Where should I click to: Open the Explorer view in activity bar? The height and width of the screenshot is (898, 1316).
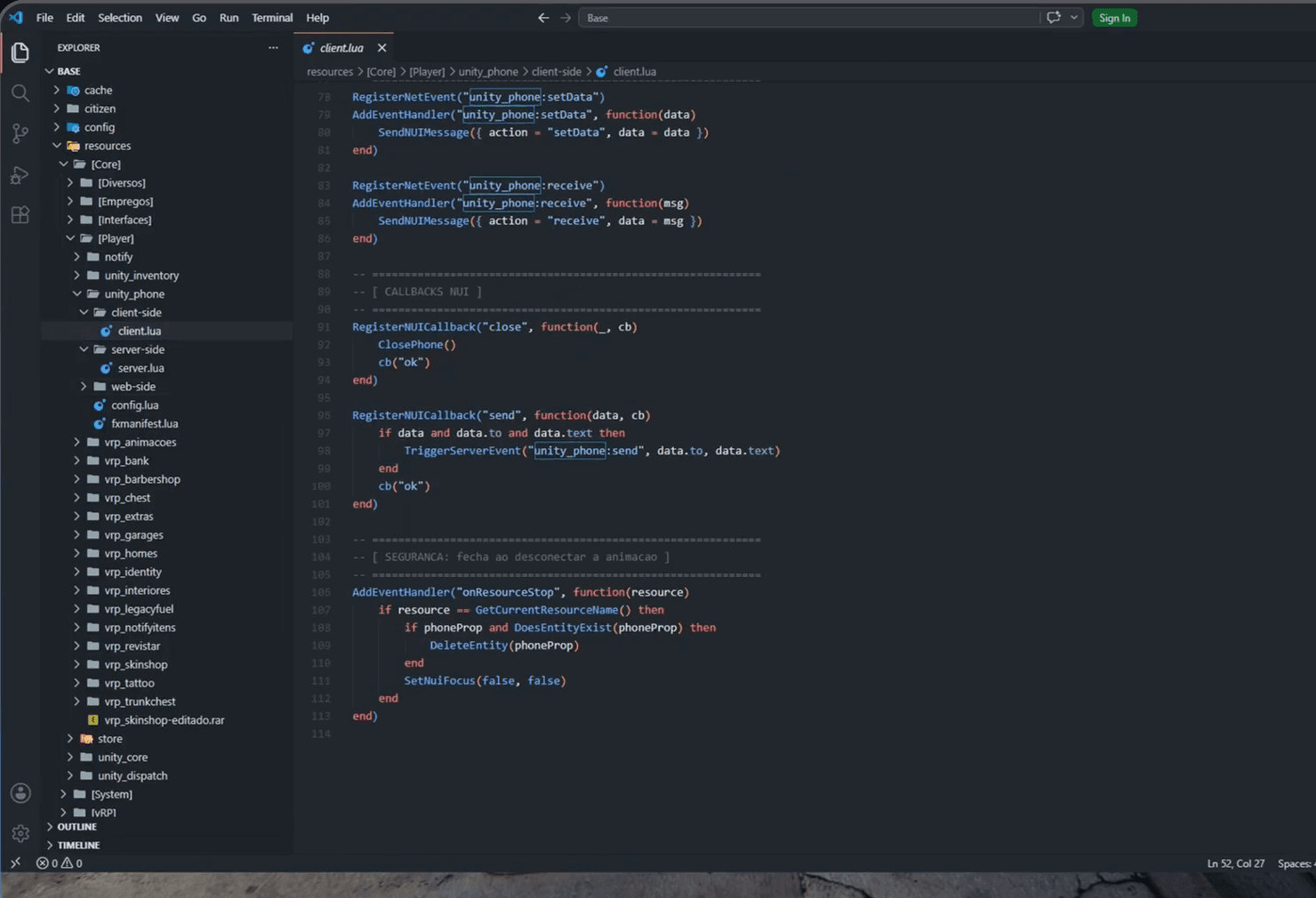pyautogui.click(x=20, y=52)
